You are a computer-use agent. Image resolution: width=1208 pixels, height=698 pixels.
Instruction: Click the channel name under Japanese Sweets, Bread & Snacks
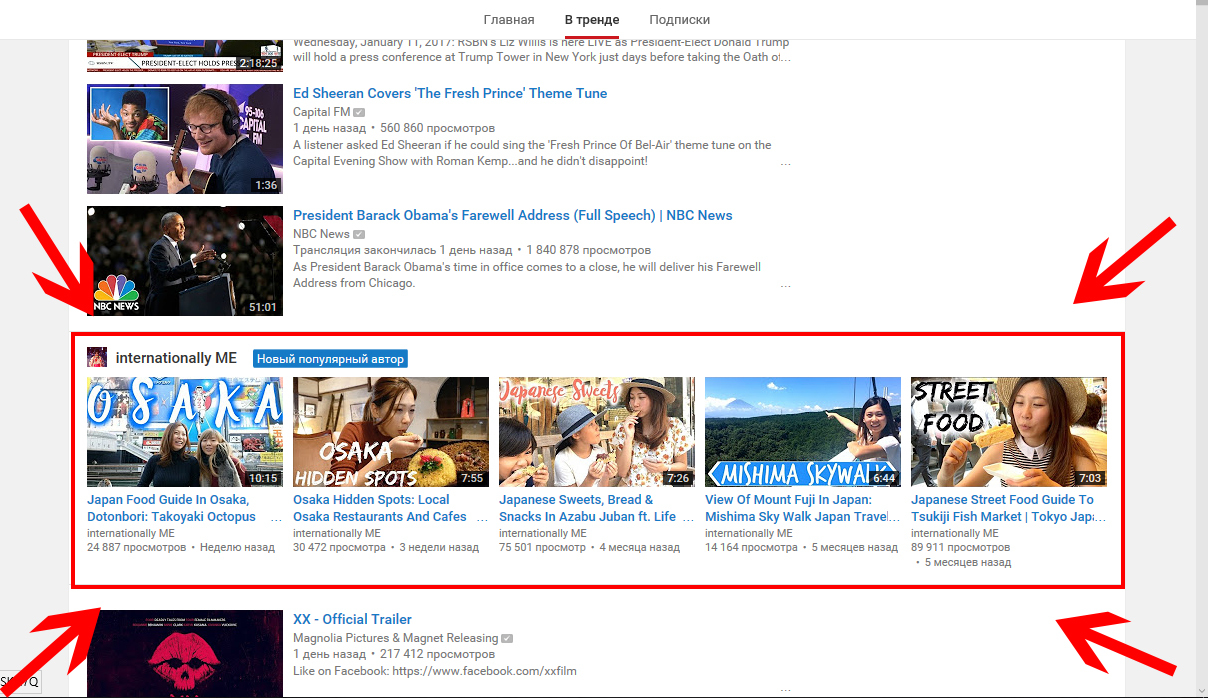(543, 534)
